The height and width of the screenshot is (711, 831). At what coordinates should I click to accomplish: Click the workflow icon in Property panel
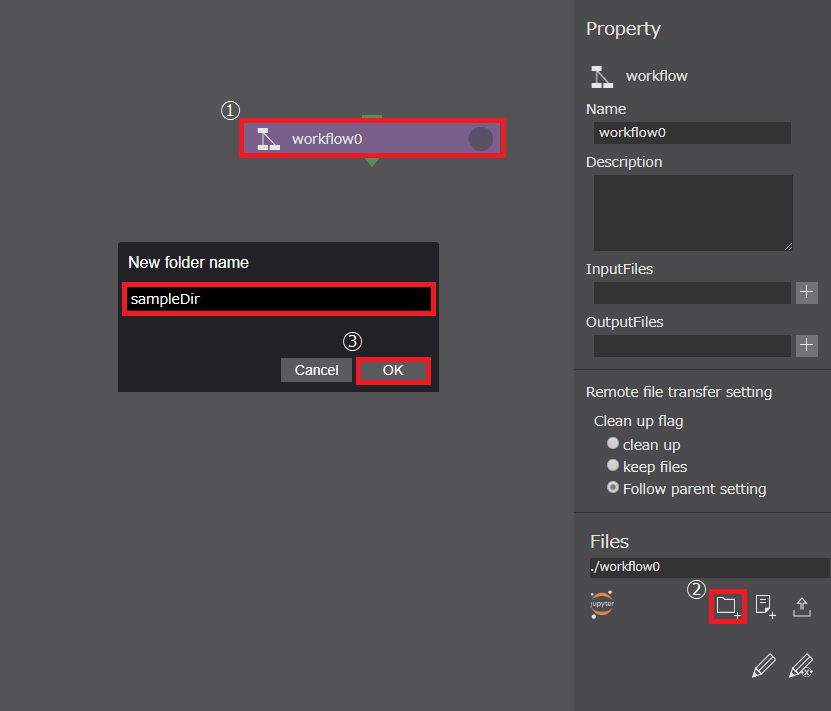point(601,76)
